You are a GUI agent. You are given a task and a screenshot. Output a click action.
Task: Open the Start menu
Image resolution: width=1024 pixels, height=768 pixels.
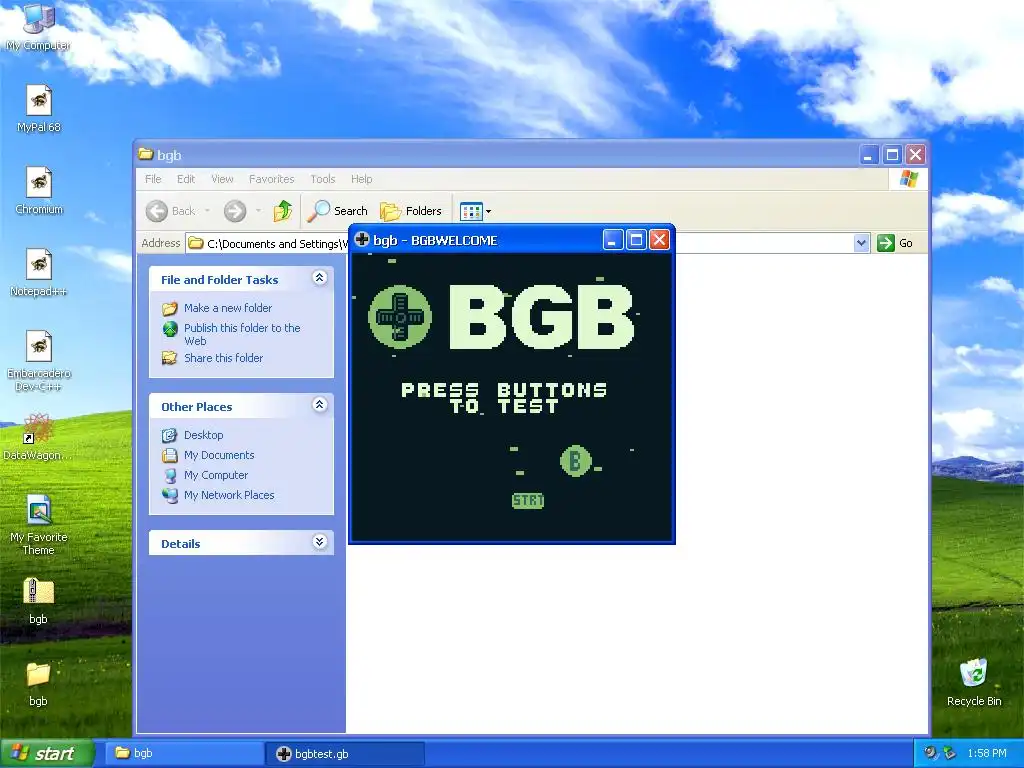(x=47, y=753)
